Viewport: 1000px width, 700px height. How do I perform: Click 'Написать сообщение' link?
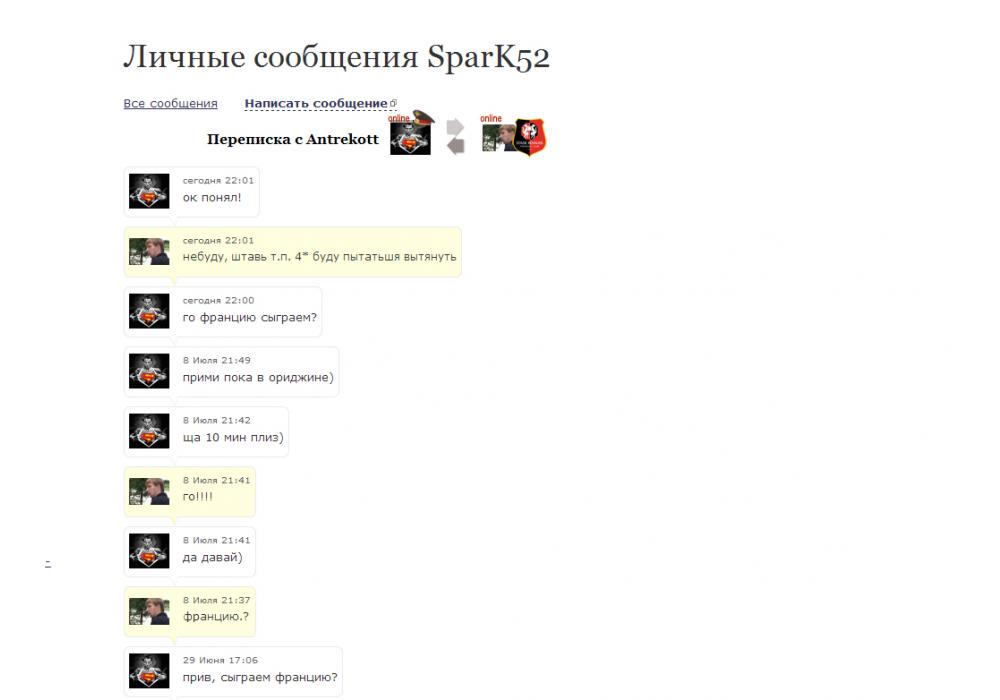[x=316, y=103]
